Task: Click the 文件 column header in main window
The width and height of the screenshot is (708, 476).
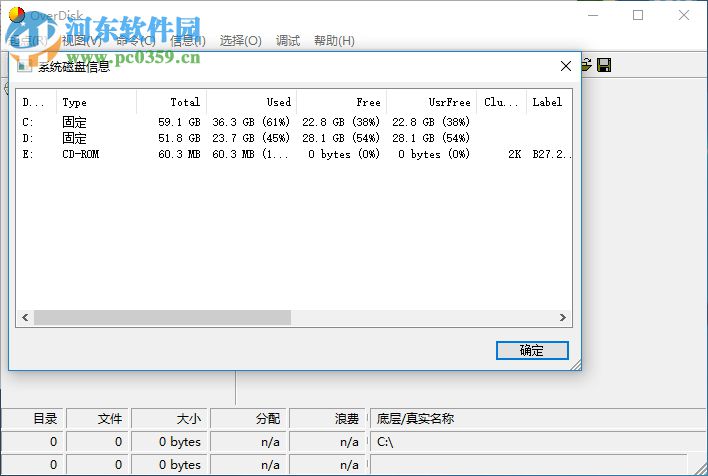Action: (99, 419)
